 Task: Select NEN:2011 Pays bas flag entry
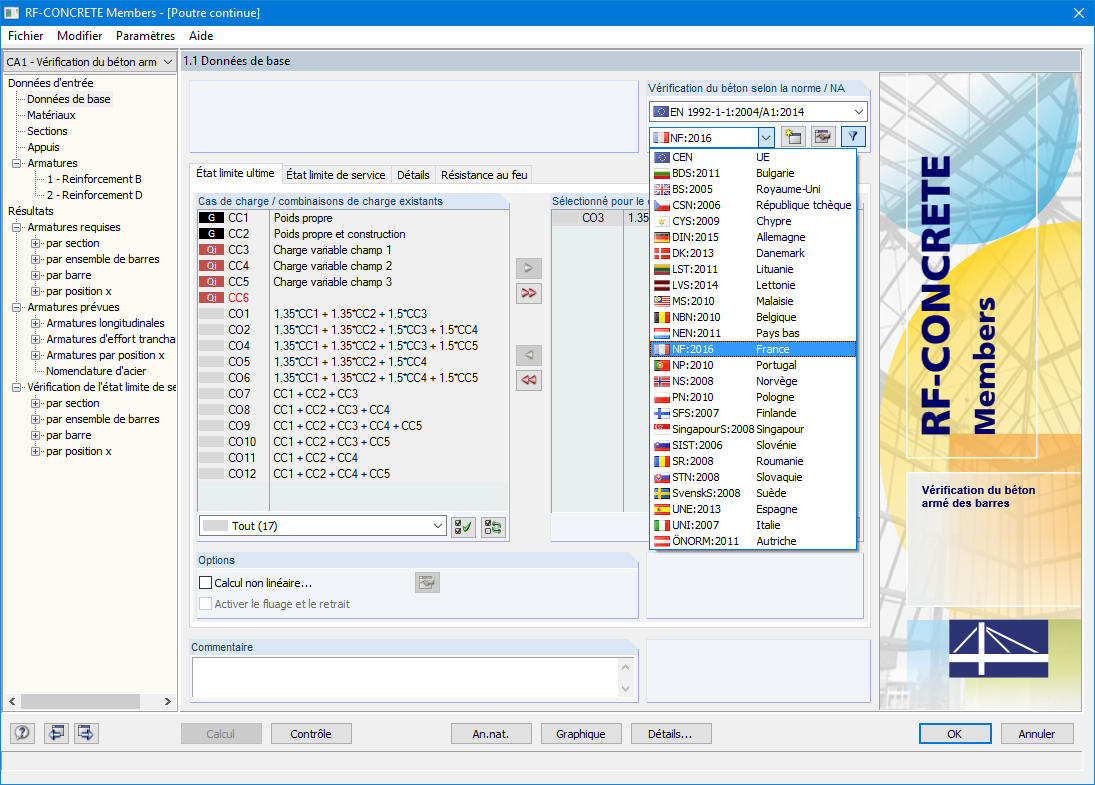click(753, 333)
